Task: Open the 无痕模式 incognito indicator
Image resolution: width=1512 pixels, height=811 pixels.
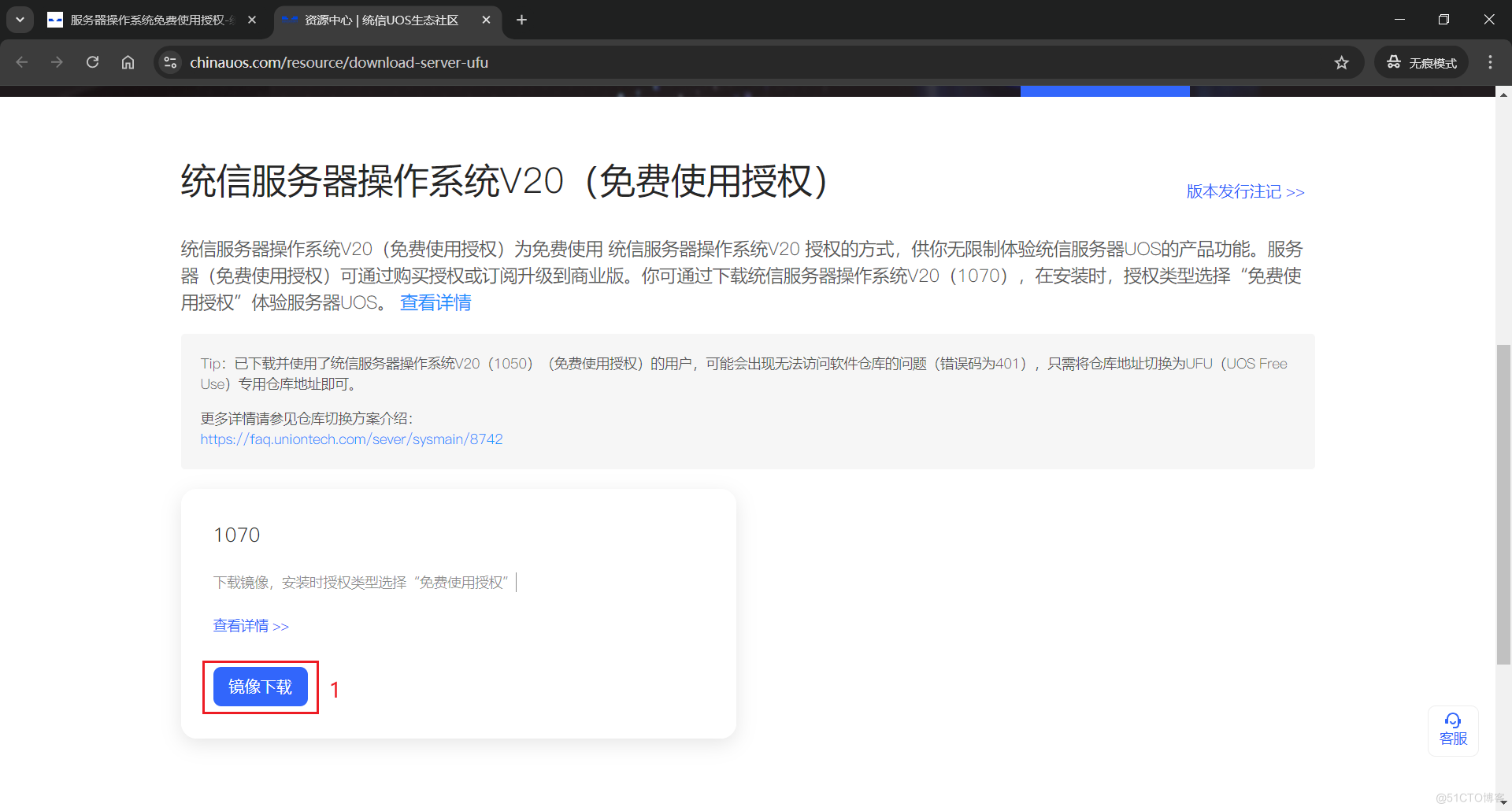Action: (x=1421, y=62)
